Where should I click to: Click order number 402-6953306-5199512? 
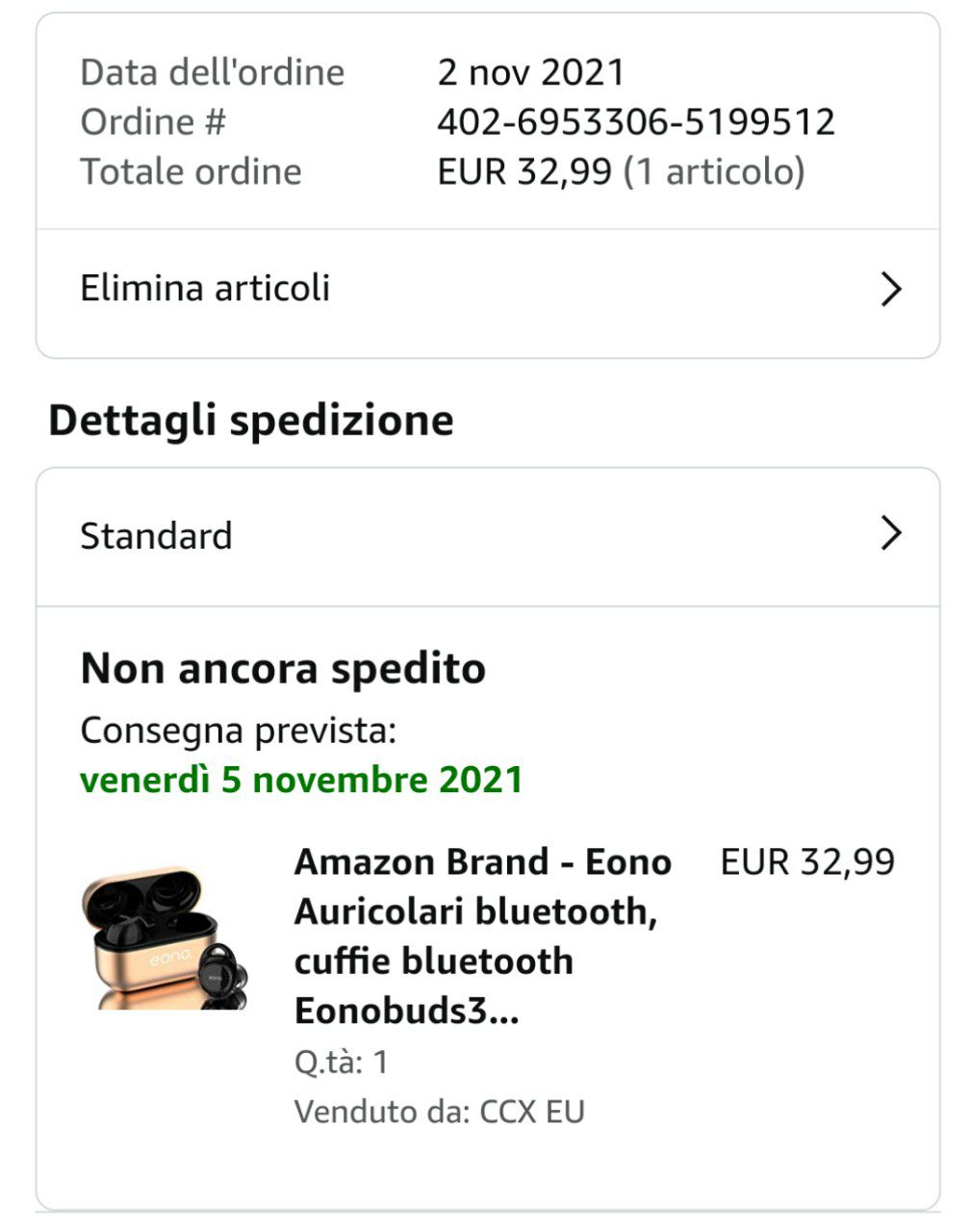pos(636,122)
